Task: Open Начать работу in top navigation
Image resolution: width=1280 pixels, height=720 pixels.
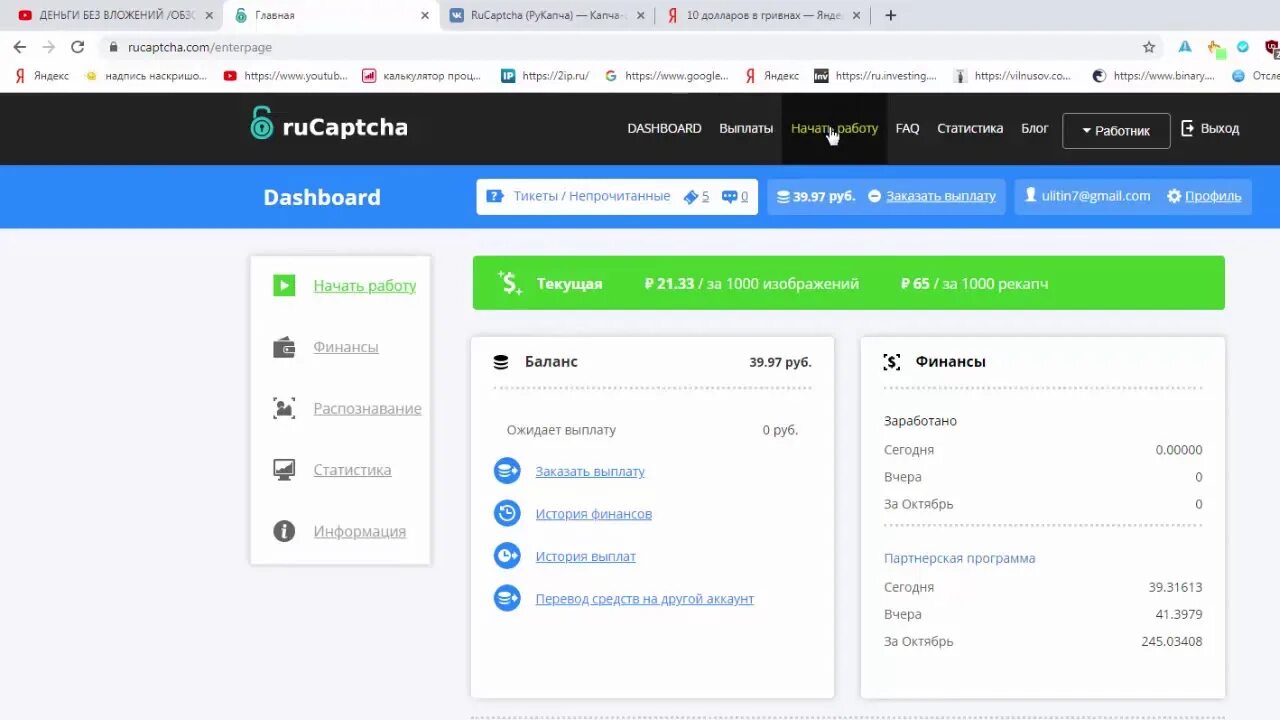Action: (x=834, y=128)
